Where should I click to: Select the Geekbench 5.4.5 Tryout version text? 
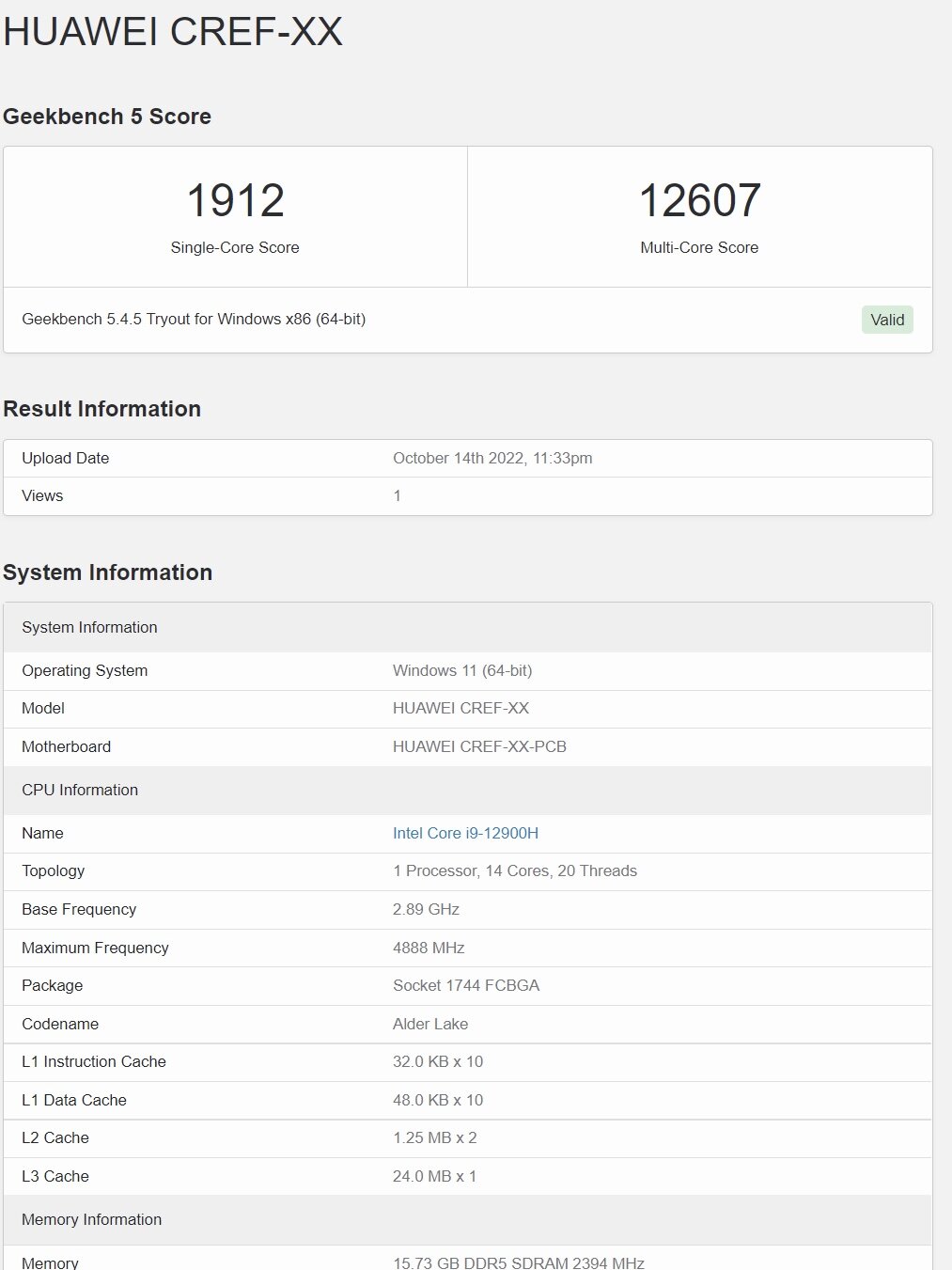[x=194, y=319]
